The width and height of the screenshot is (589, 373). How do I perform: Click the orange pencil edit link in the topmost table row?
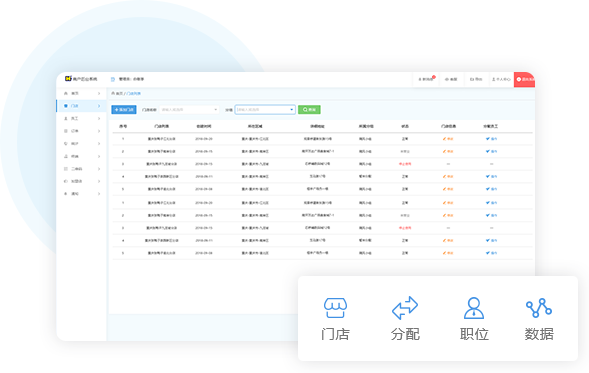(448, 139)
